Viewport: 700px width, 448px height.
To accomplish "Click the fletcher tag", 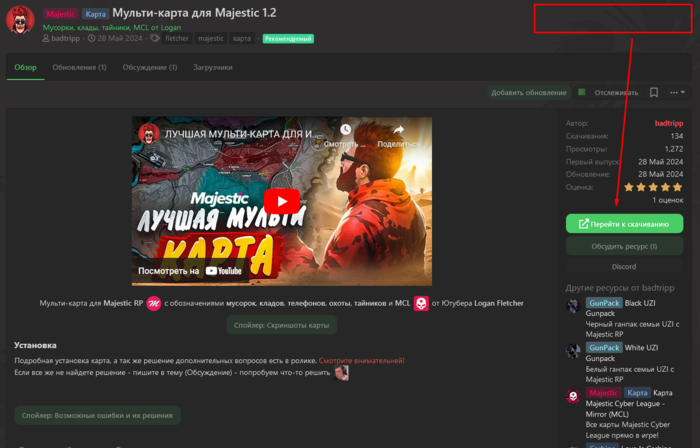I will pos(177,38).
